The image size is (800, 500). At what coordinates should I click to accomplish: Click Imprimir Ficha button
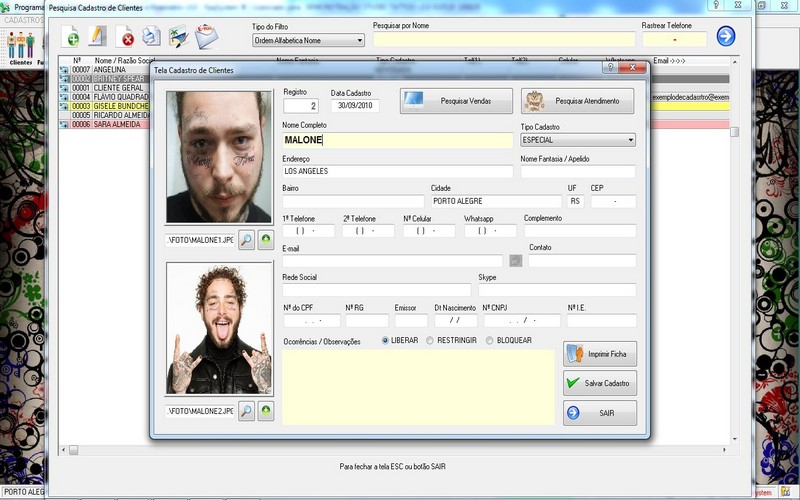[600, 354]
